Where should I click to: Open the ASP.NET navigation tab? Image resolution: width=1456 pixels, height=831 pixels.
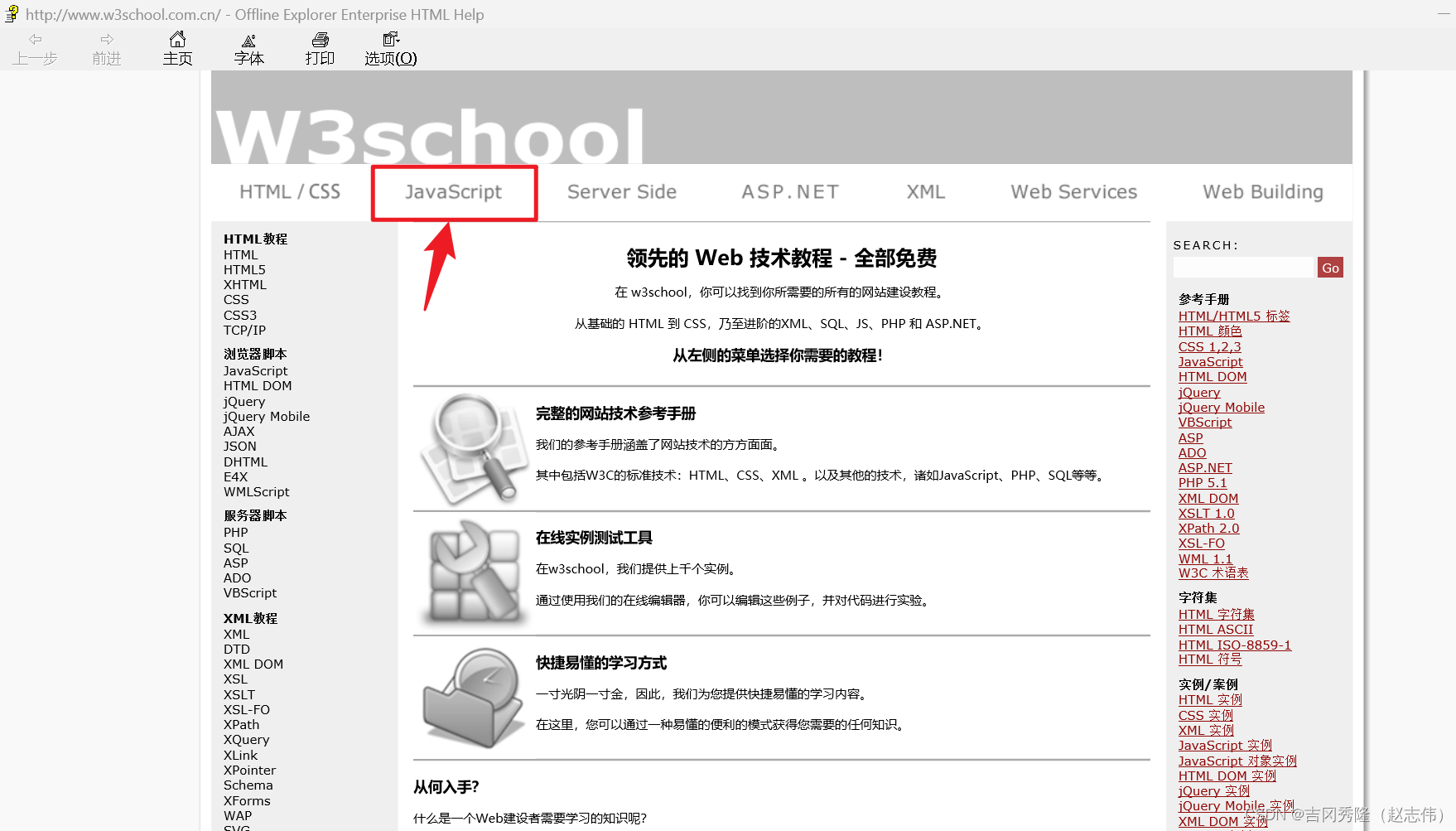(x=790, y=192)
